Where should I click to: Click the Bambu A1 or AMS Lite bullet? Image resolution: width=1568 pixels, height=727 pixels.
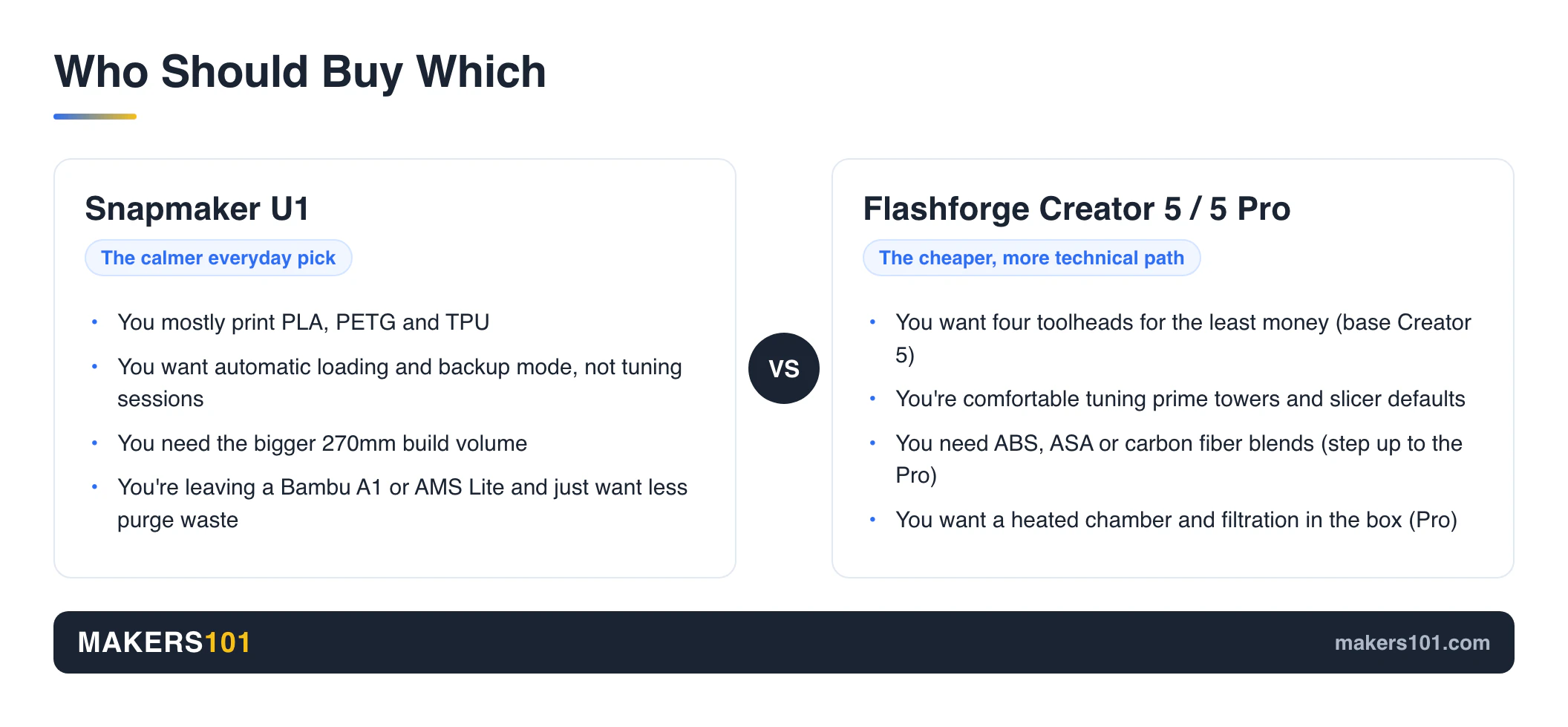tap(402, 503)
